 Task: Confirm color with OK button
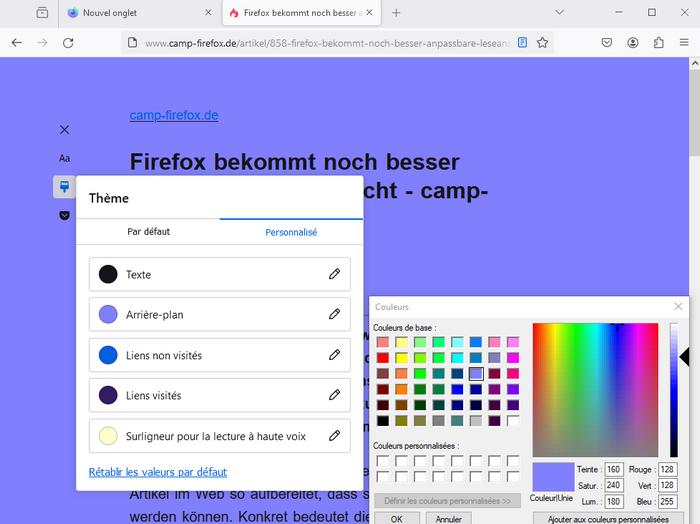coord(396,519)
